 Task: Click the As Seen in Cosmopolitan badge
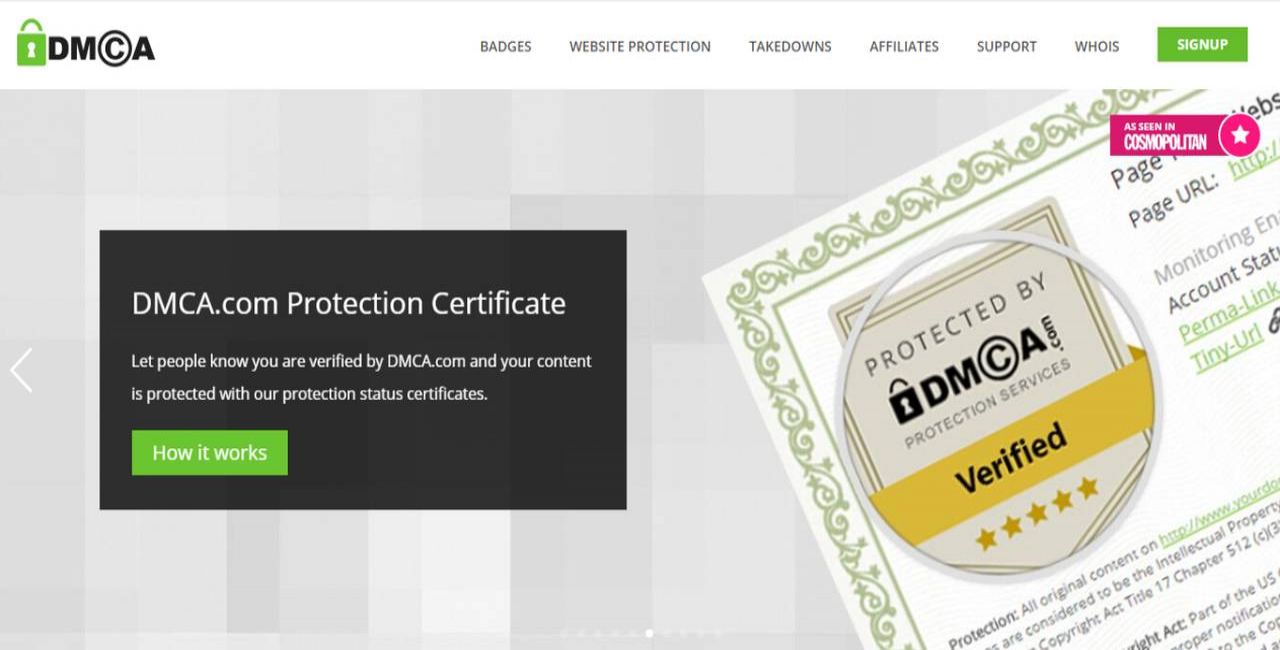(x=1184, y=135)
